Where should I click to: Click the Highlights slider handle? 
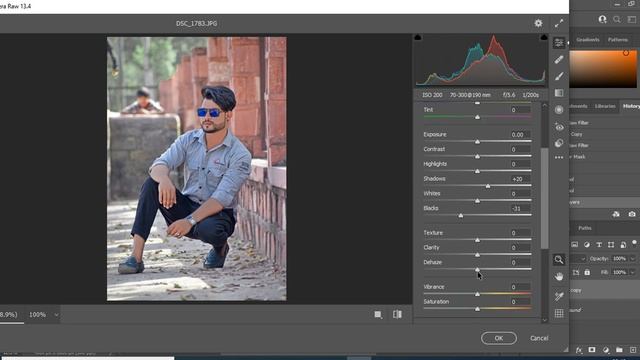[x=477, y=171]
